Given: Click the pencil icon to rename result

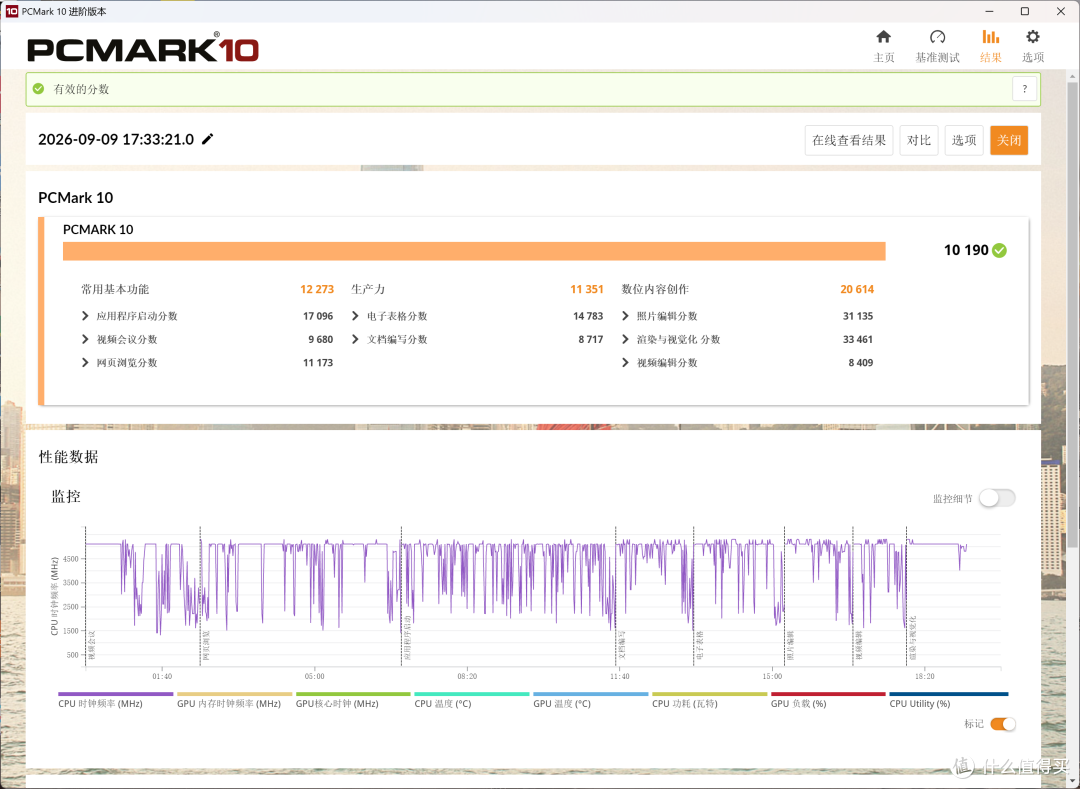Looking at the screenshot, I should (x=207, y=139).
